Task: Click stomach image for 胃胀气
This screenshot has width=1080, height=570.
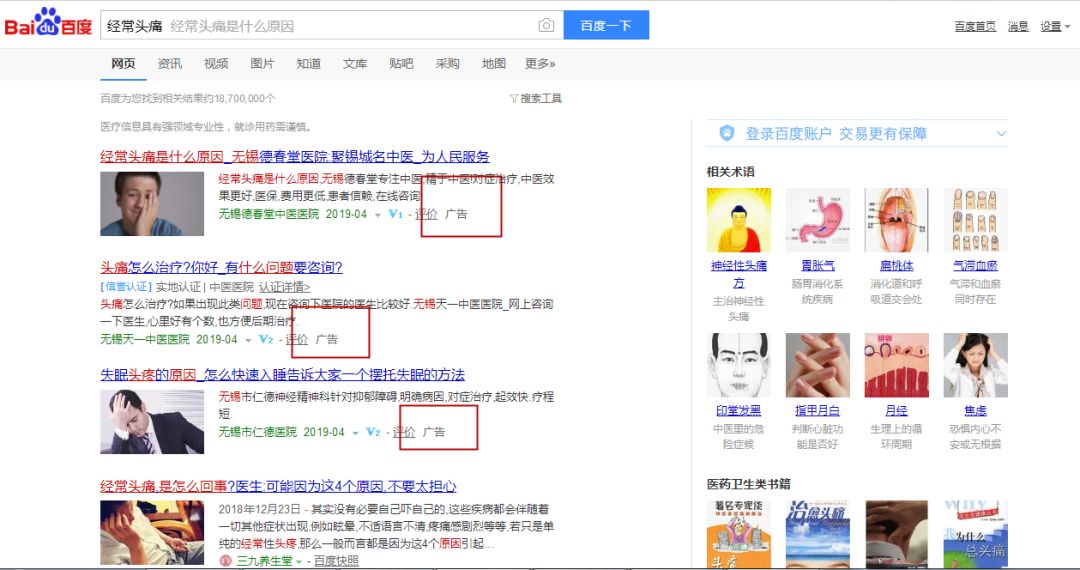Action: pyautogui.click(x=818, y=220)
